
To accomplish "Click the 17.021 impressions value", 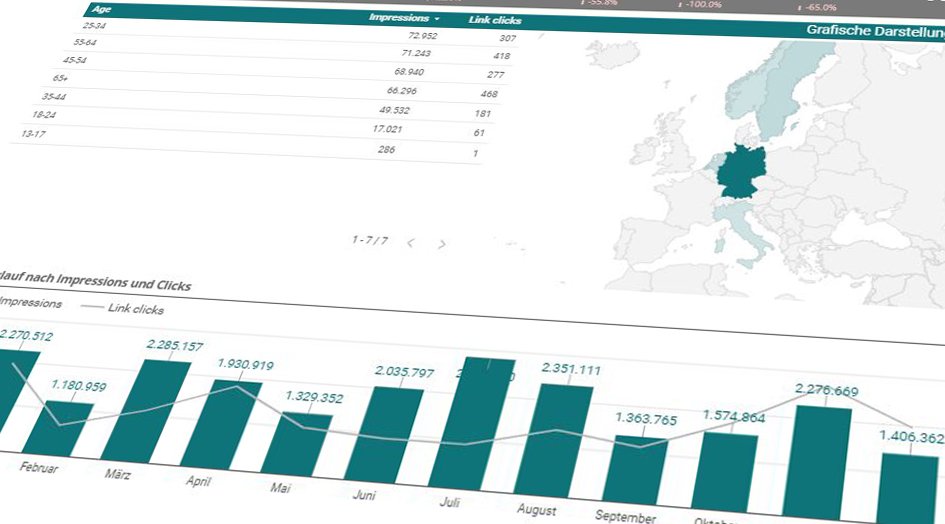I will coord(387,129).
